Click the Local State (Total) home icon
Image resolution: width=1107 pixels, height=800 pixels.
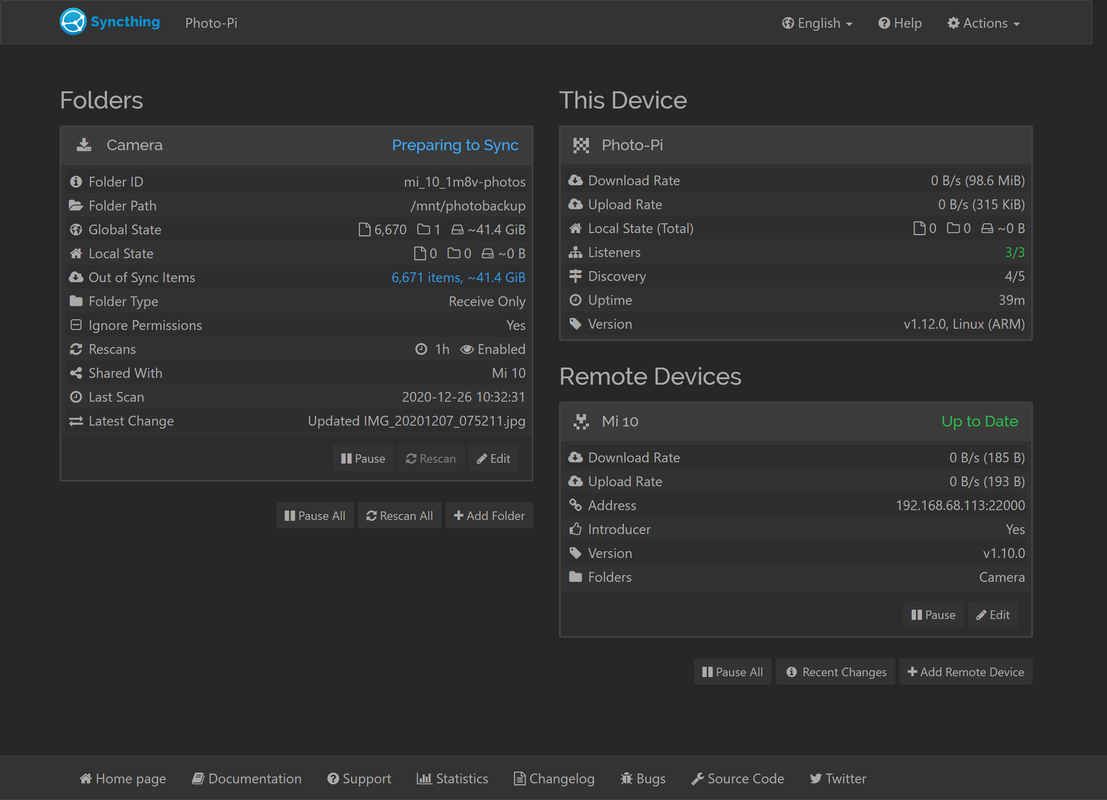click(575, 228)
